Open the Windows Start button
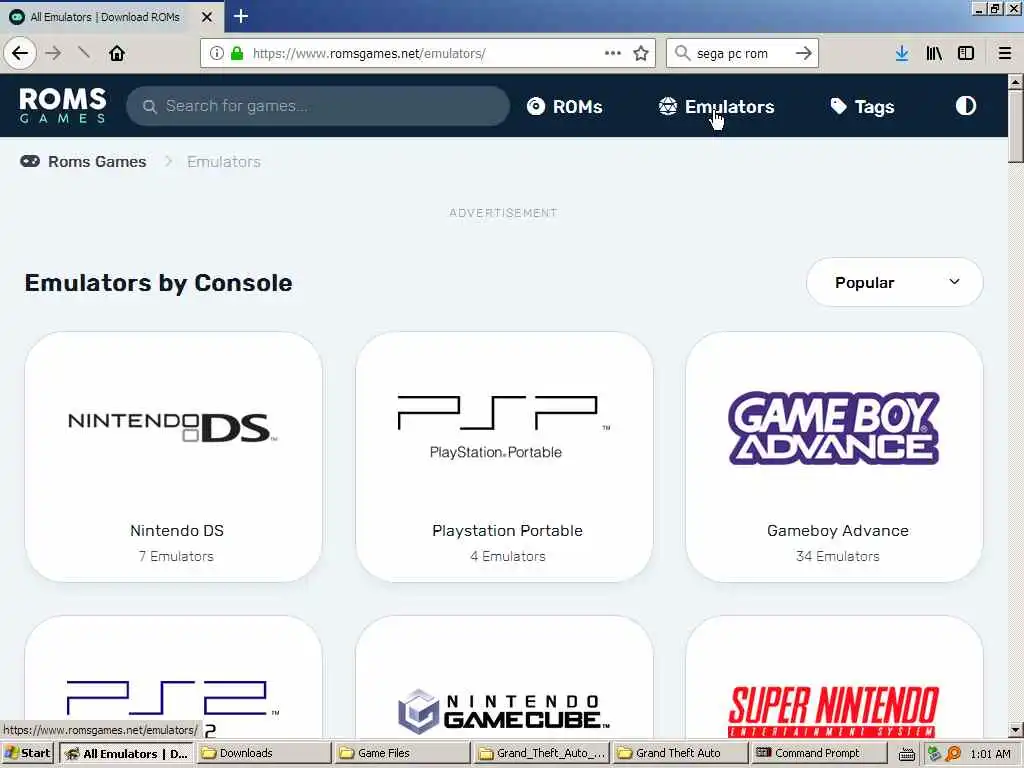Screen dimensions: 1024x768 [28, 753]
